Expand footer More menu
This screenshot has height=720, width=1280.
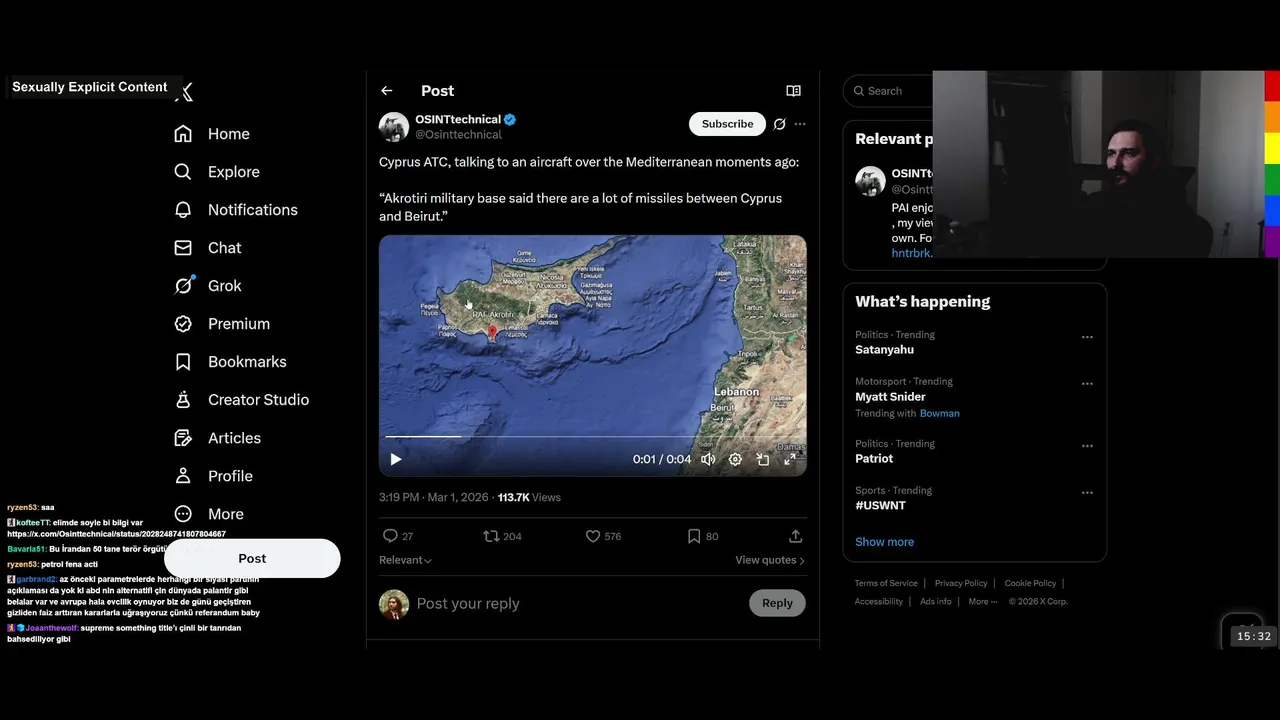(x=982, y=601)
